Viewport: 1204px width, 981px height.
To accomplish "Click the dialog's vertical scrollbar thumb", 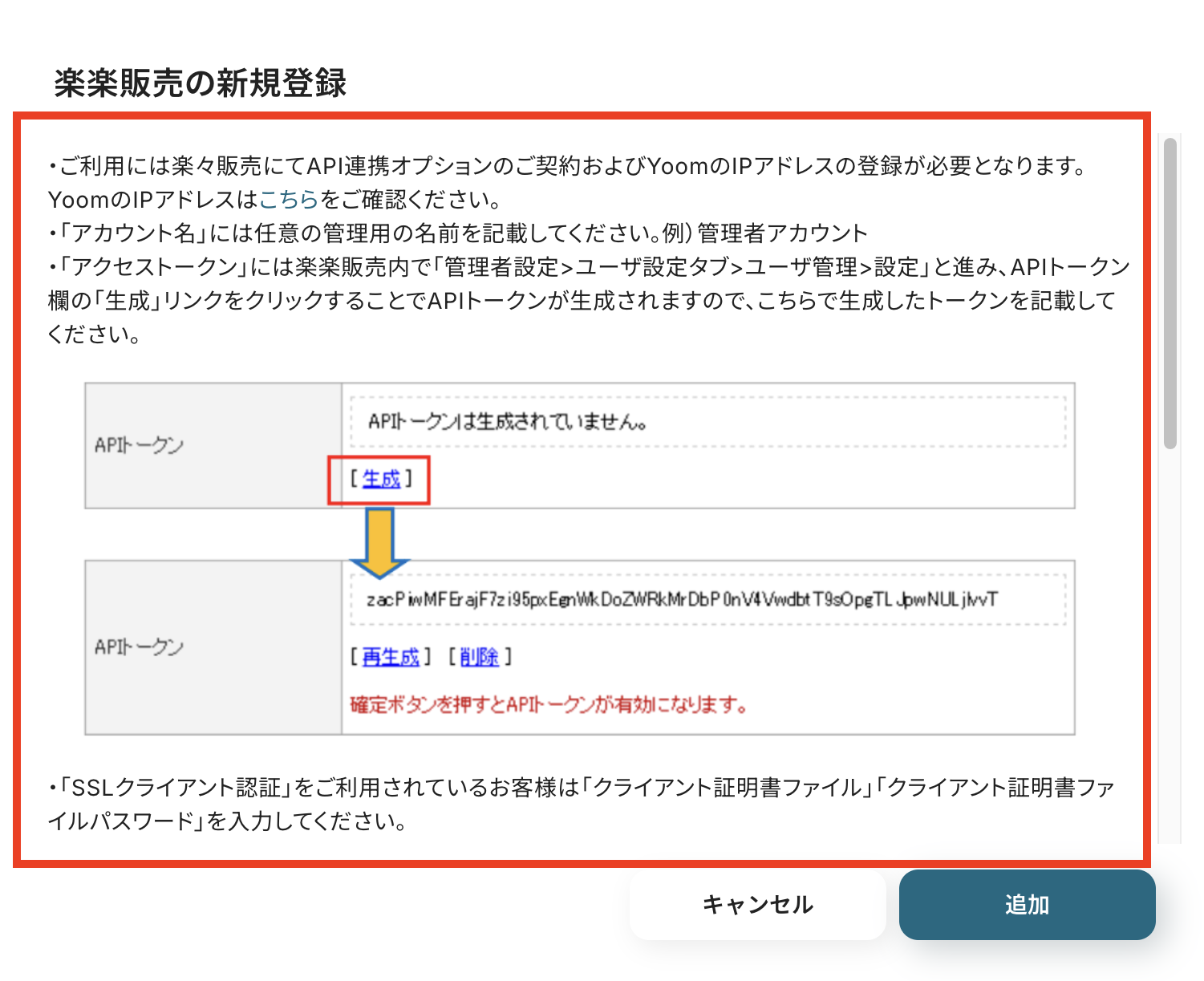I will (1170, 293).
